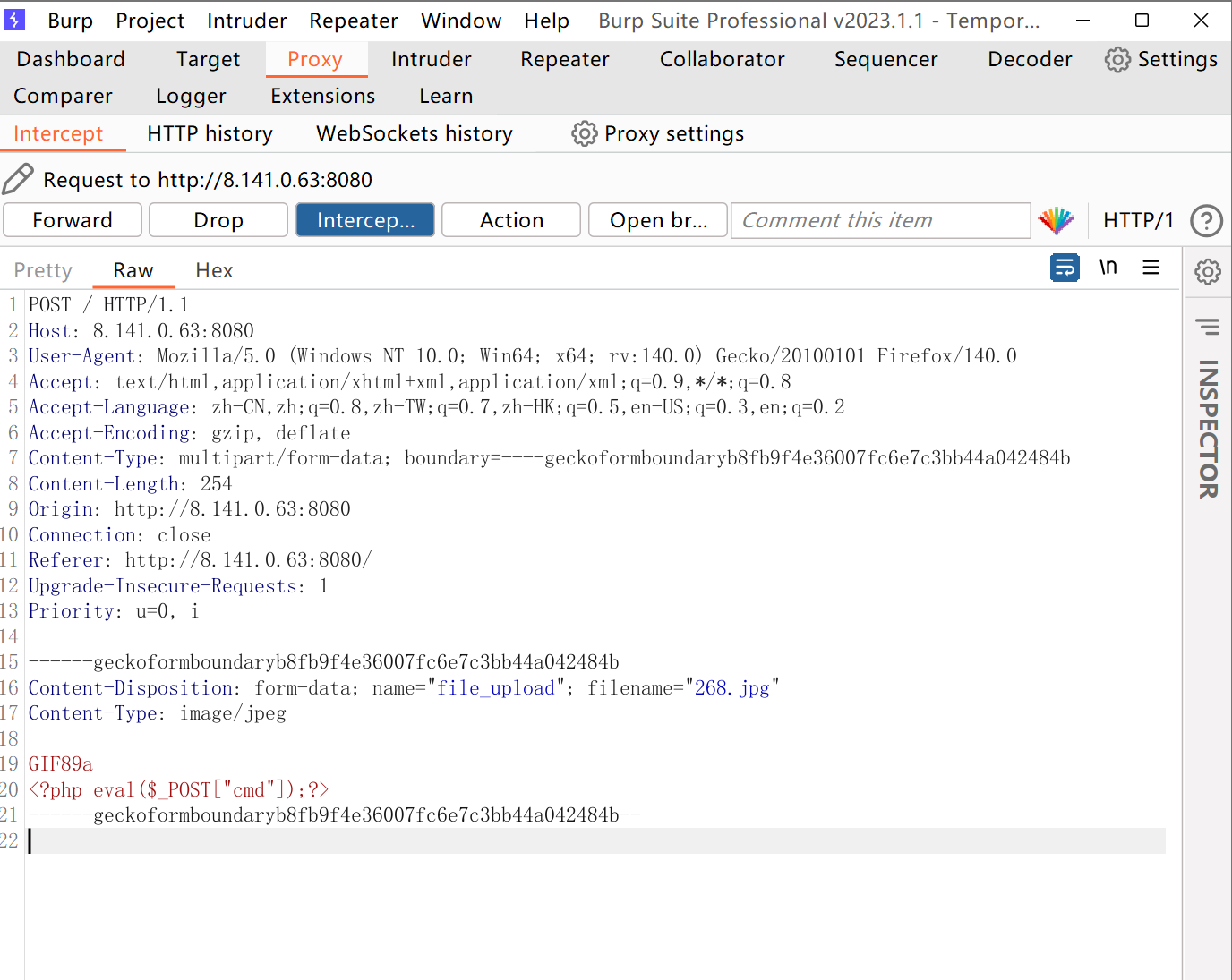
Task: Select the Intercept sub-tab
Action: click(x=58, y=133)
